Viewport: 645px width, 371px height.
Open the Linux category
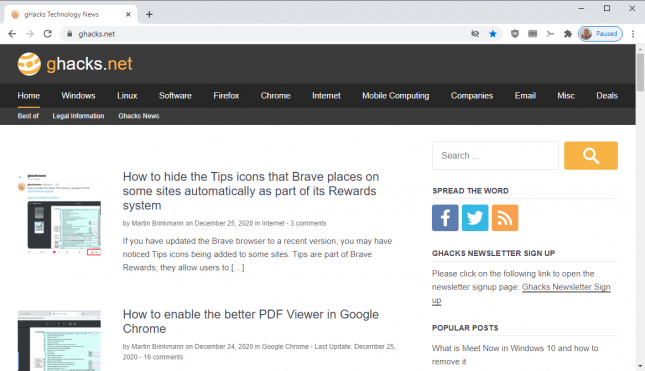point(127,95)
